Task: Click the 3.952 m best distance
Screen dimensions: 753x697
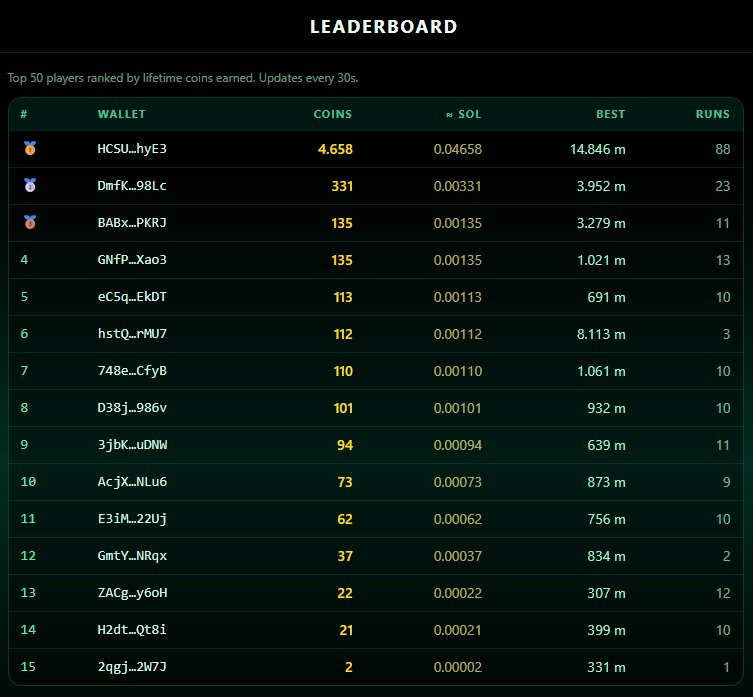Action: 601,186
